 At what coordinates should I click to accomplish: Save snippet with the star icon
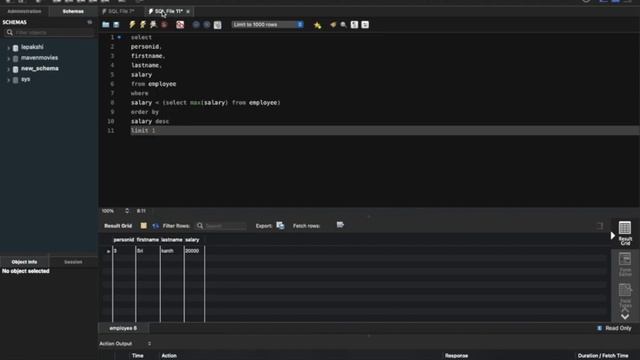click(x=318, y=25)
